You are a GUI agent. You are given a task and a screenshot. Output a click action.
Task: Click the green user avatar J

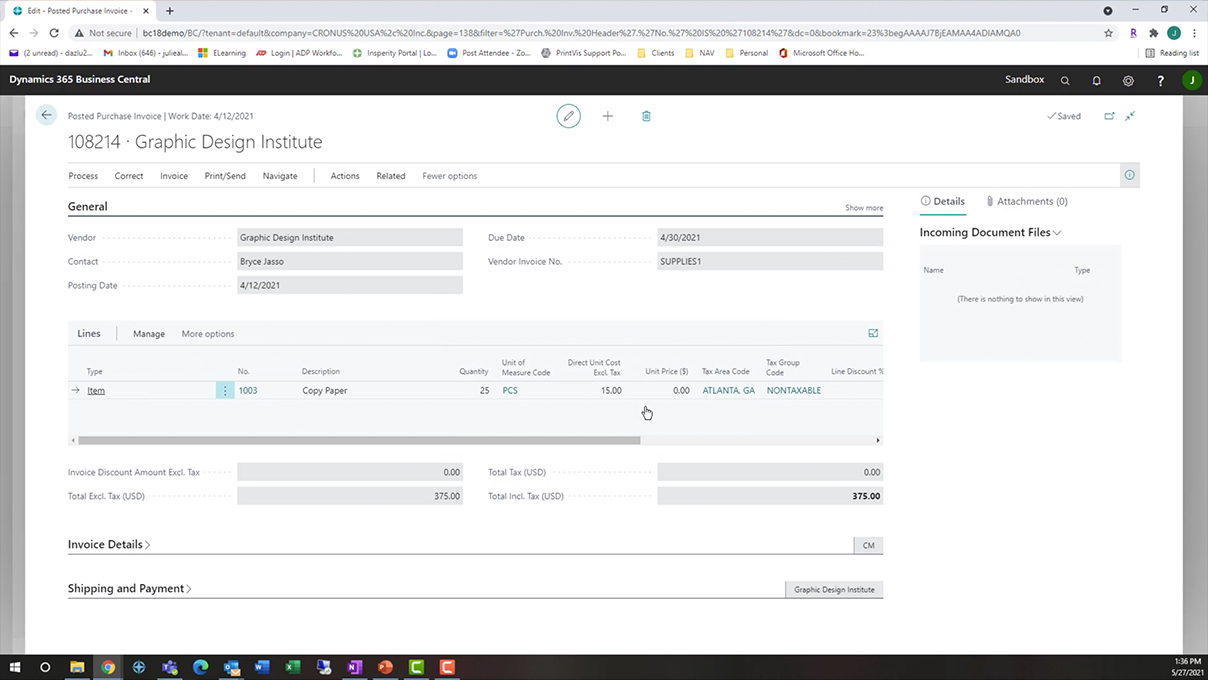pos(1191,80)
